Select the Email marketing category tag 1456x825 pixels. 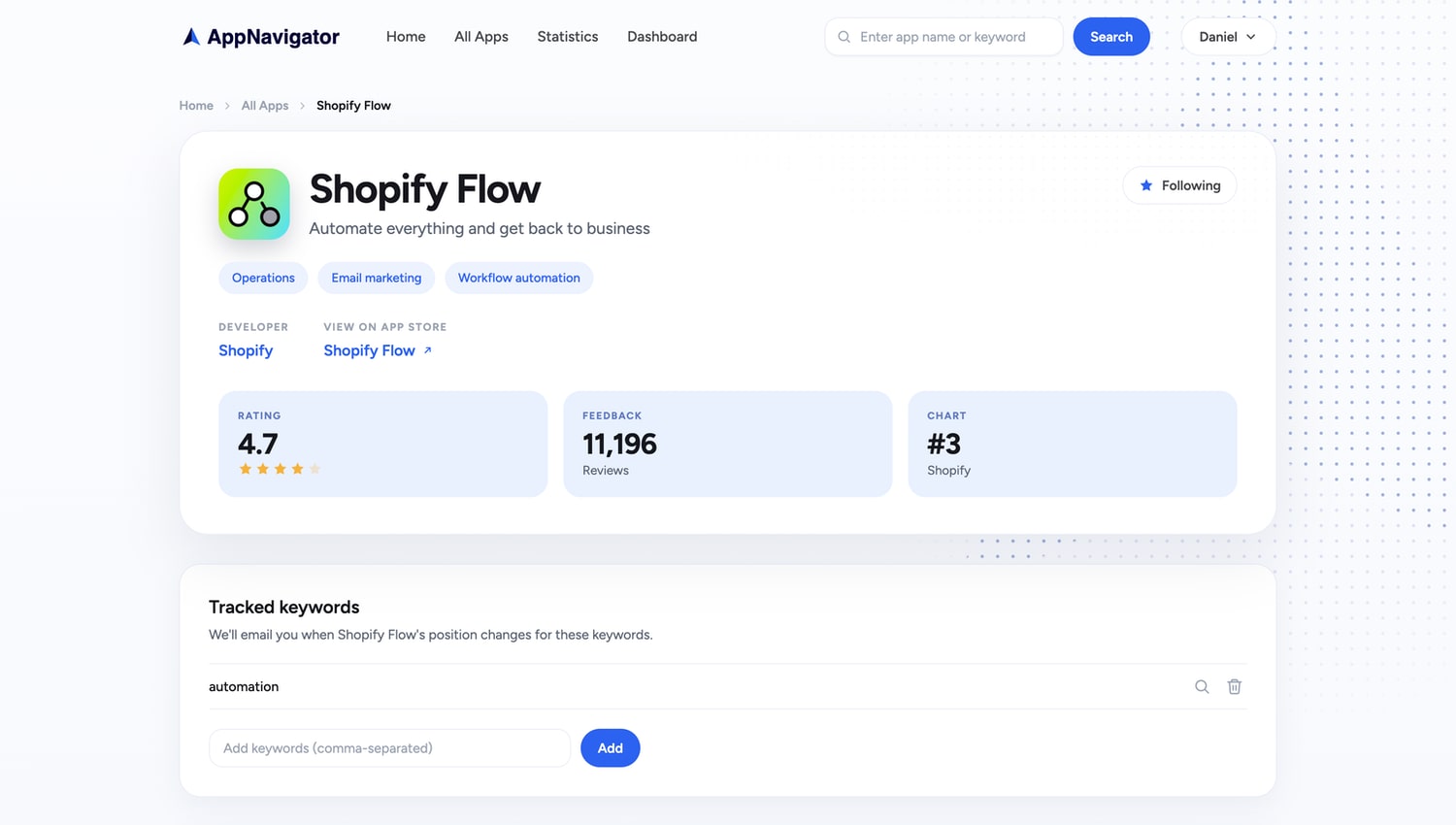[377, 278]
